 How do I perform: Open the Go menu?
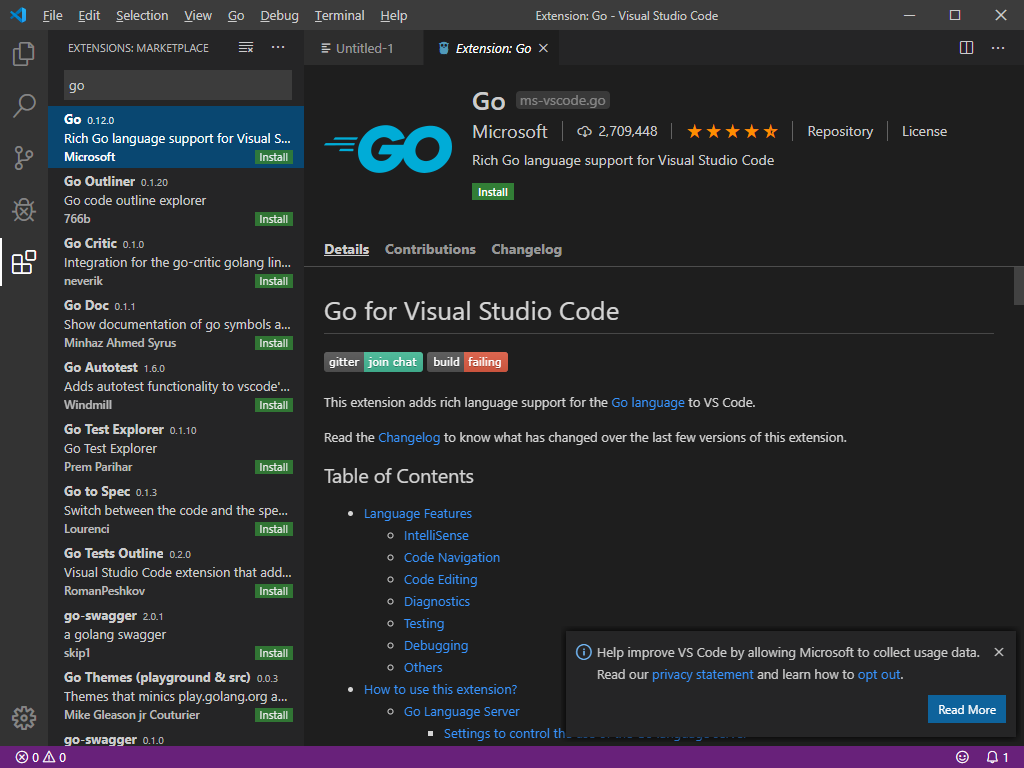[236, 16]
